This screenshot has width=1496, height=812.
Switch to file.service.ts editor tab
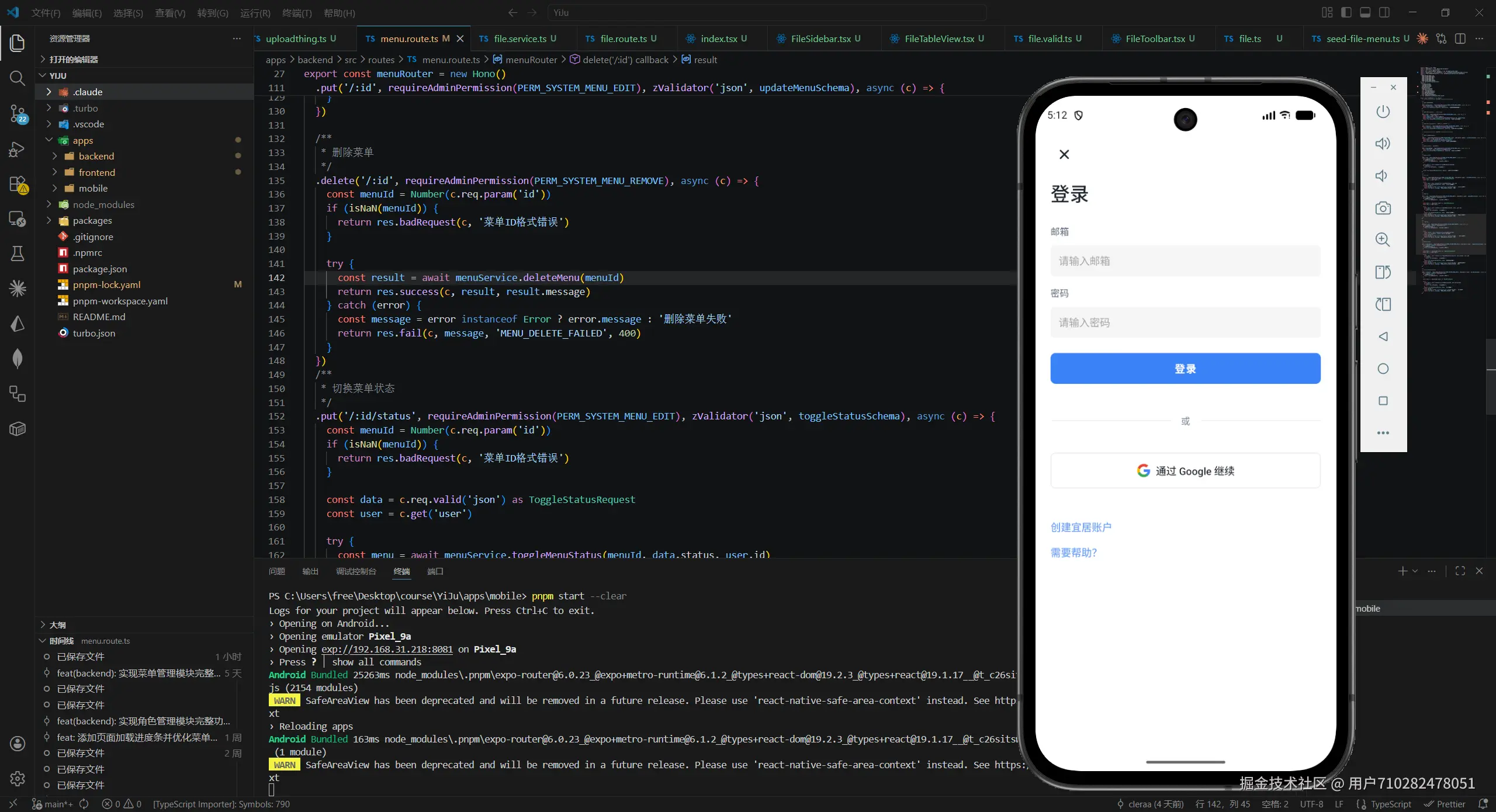[520, 39]
